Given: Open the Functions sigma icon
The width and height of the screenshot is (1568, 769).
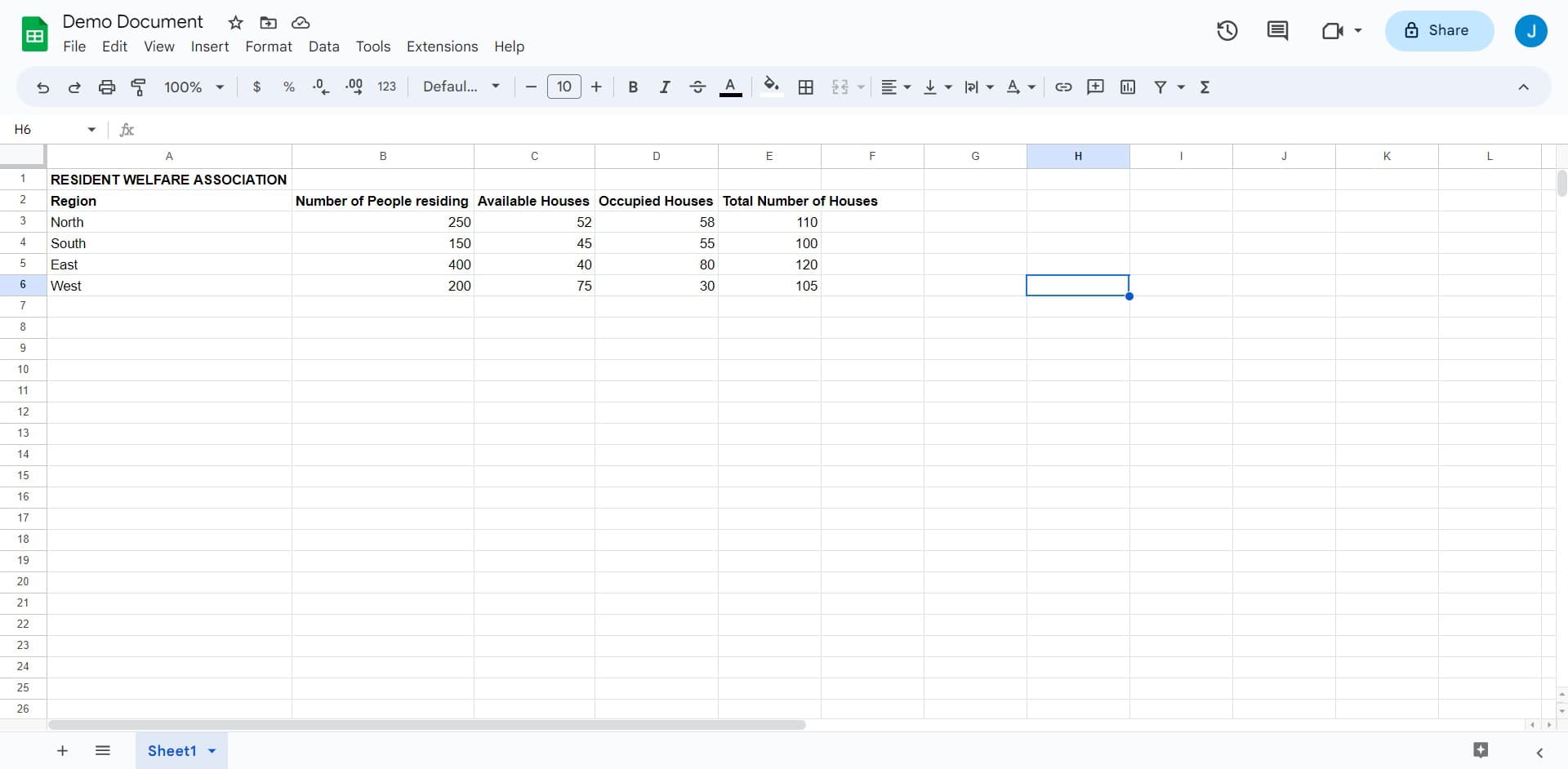Looking at the screenshot, I should 1205,87.
